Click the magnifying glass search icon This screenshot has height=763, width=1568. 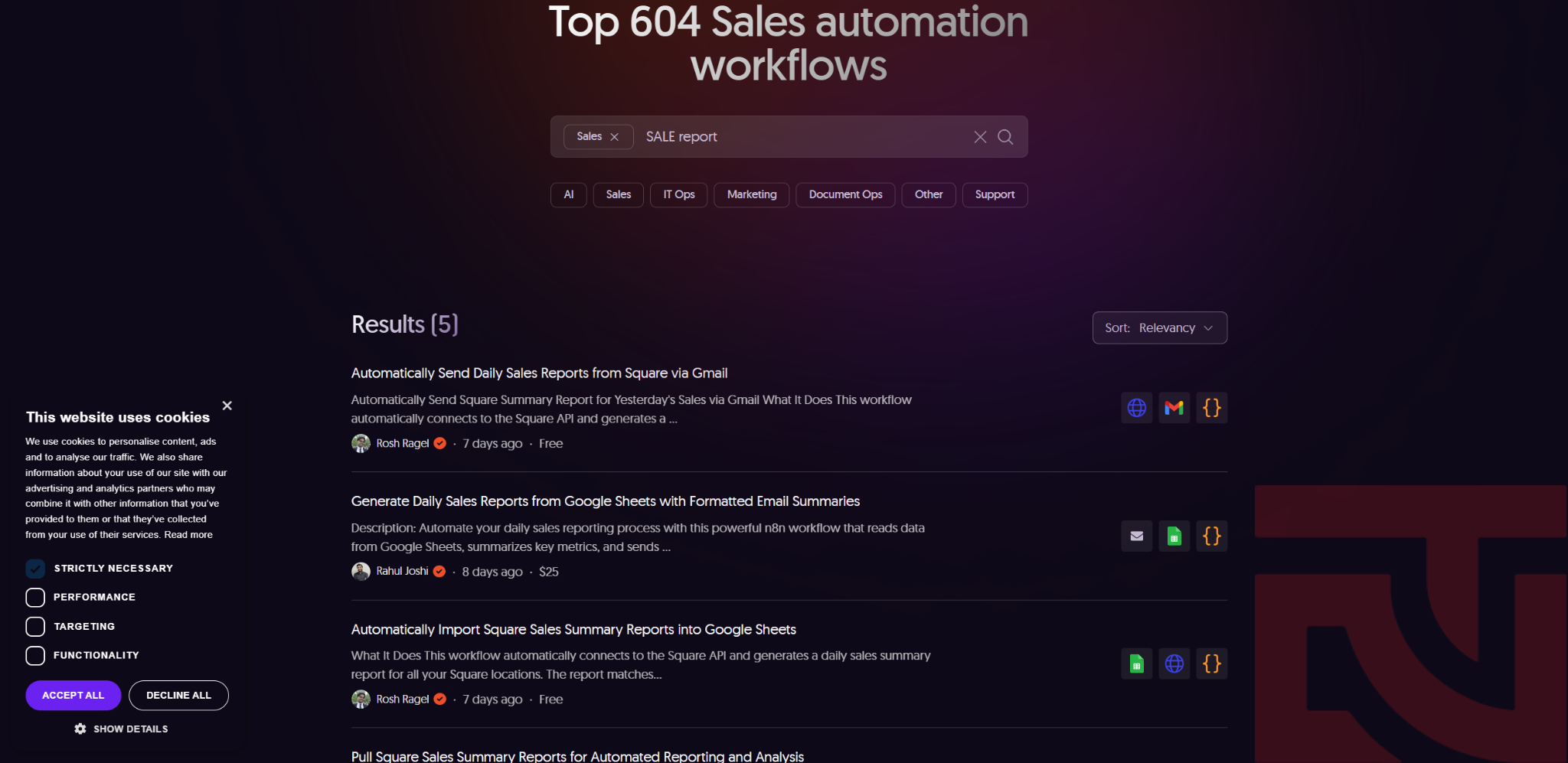[1005, 137]
